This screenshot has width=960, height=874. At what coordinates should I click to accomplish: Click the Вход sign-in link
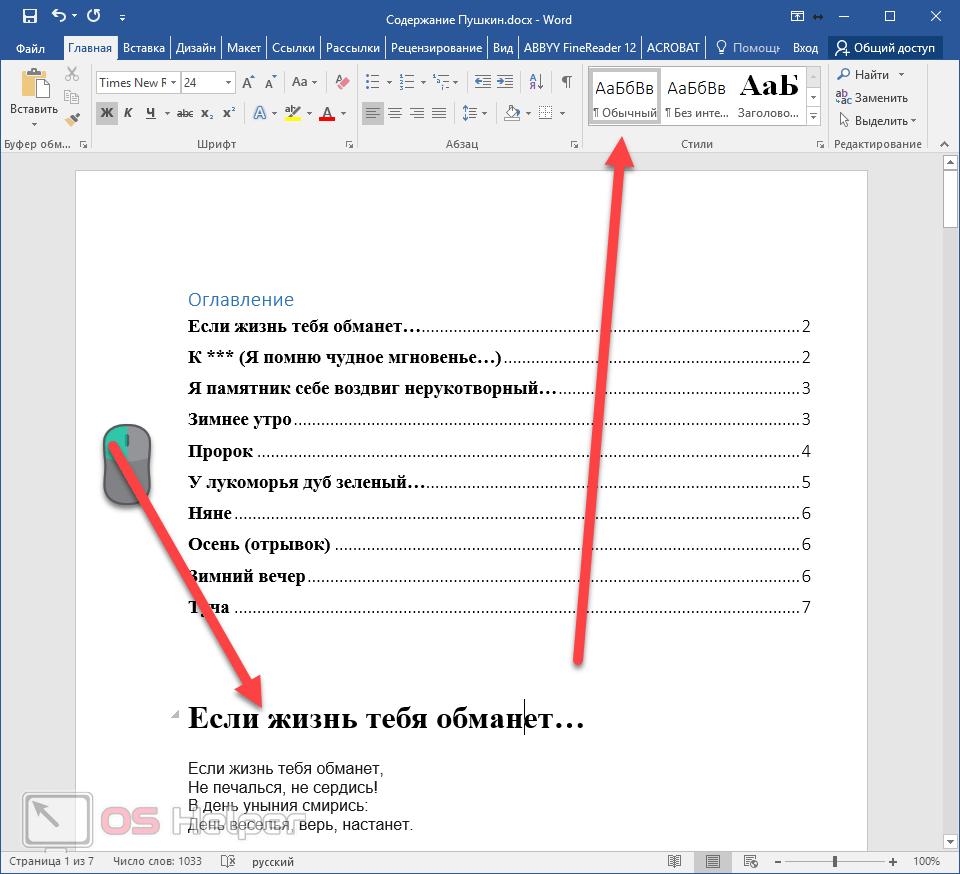coord(805,48)
